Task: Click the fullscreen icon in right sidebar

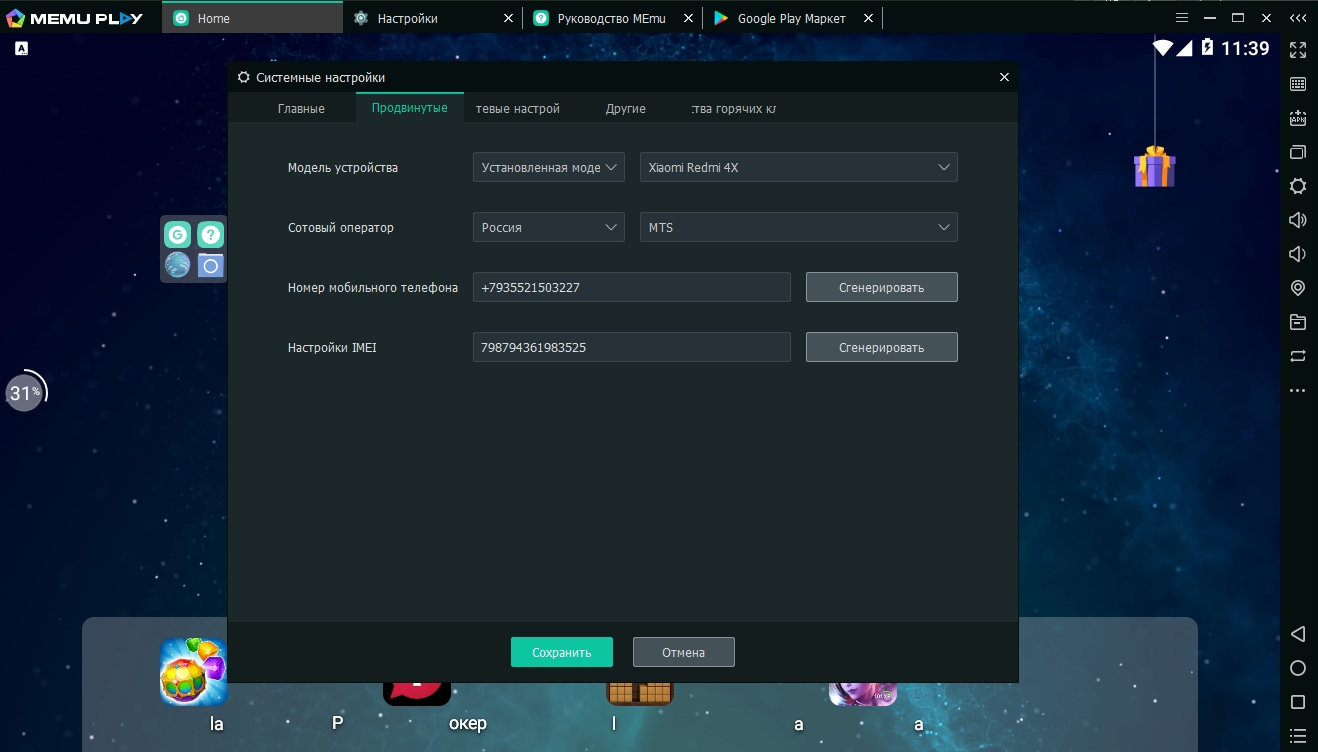Action: [x=1298, y=50]
